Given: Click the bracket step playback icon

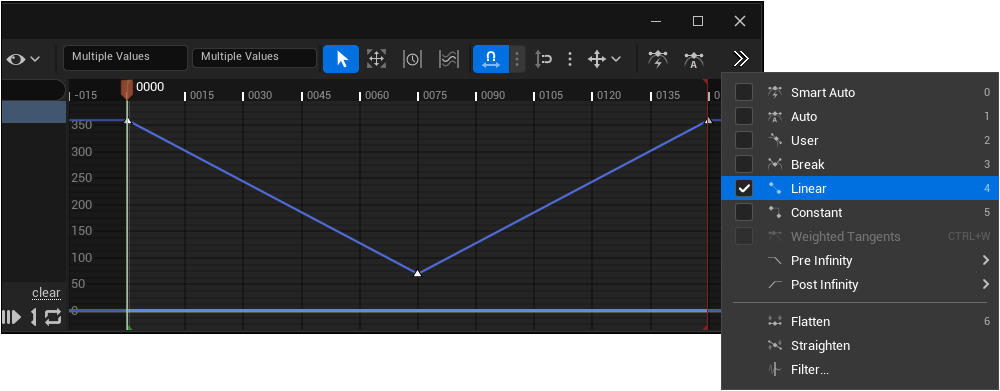Looking at the screenshot, I should pos(34,316).
